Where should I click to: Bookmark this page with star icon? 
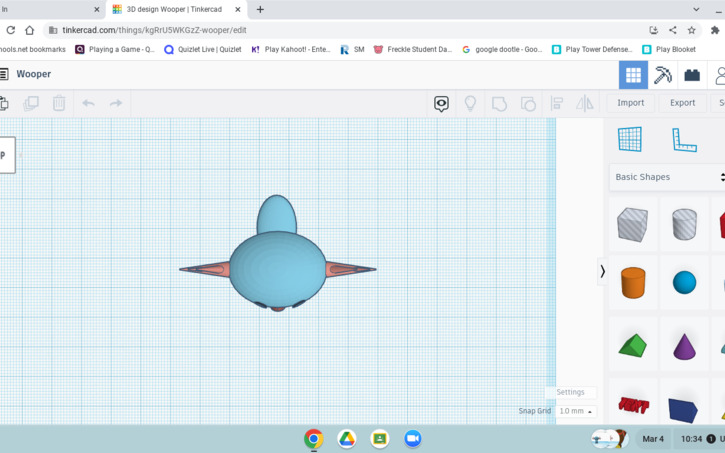pyautogui.click(x=691, y=30)
